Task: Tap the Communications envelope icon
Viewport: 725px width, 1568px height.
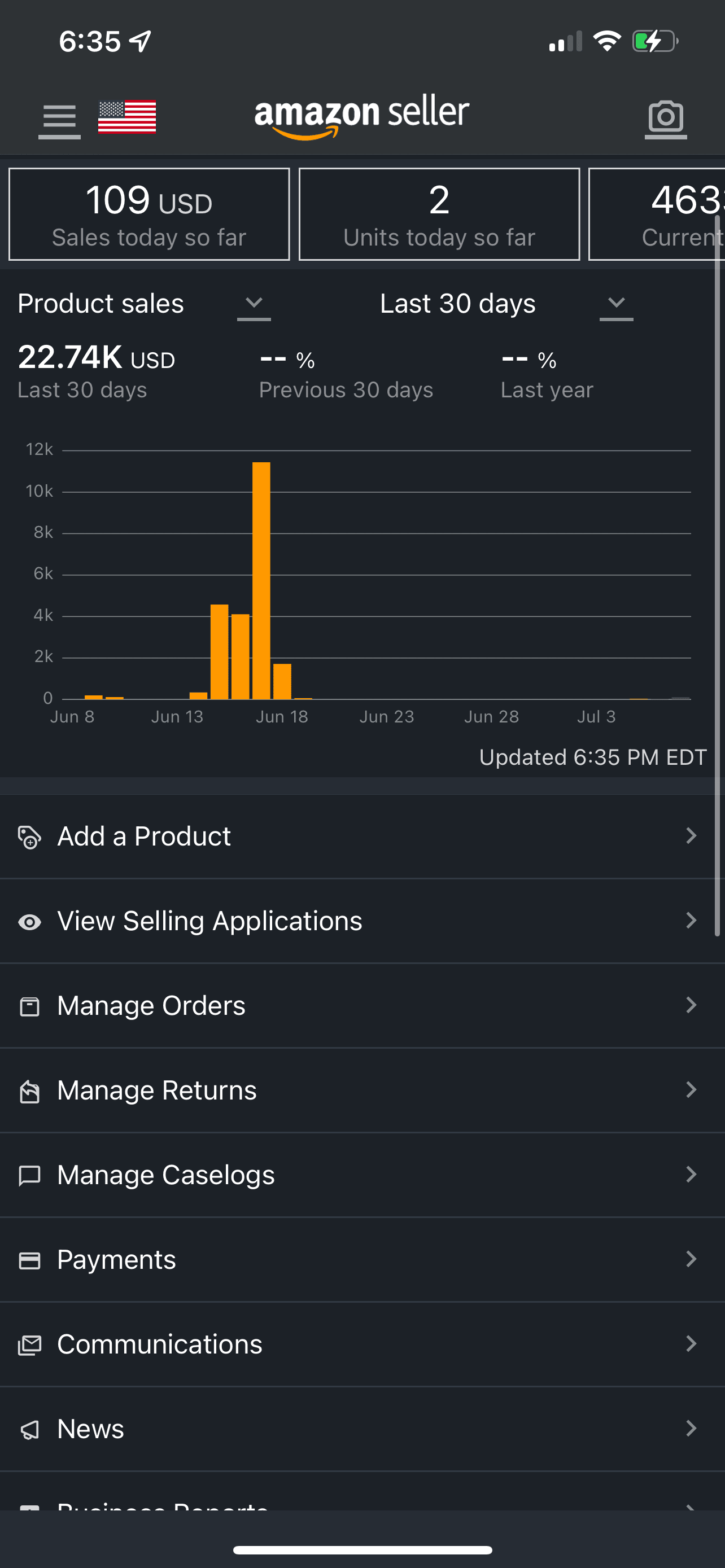Action: coord(29,1344)
